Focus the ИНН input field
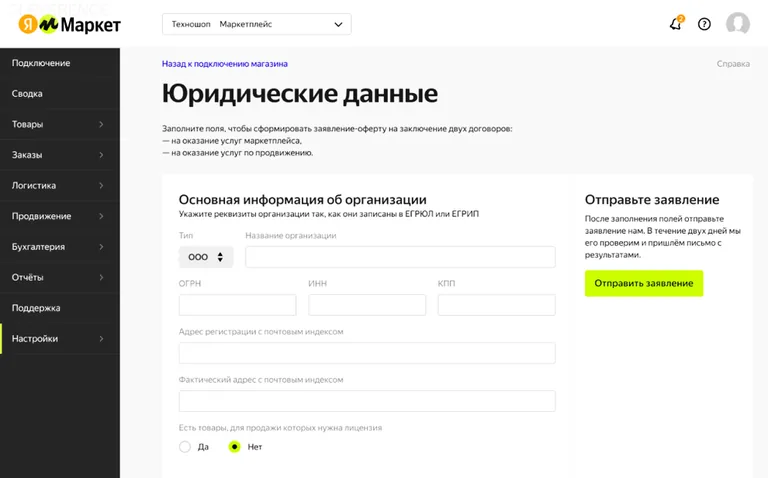 click(x=367, y=305)
